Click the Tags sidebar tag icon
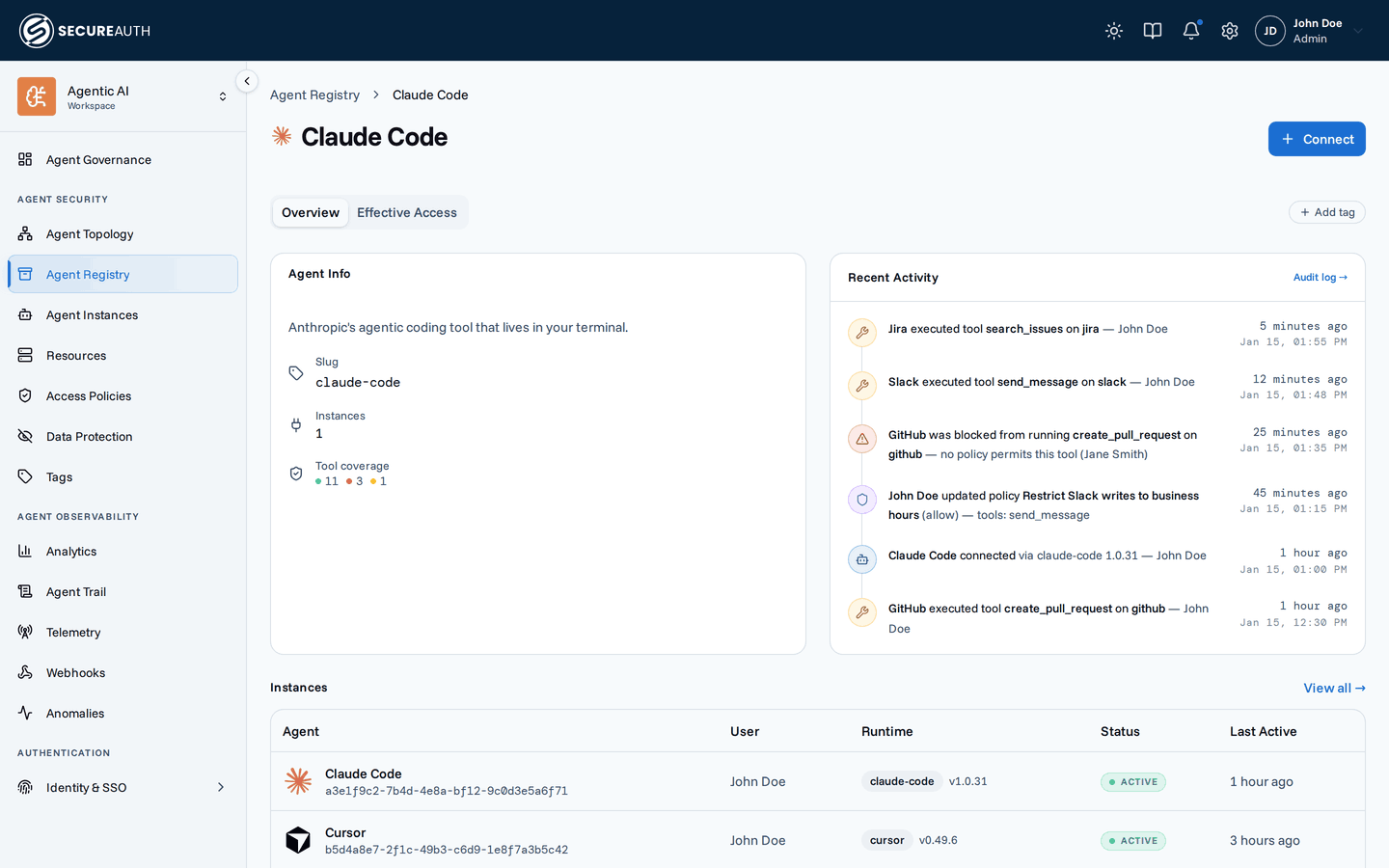 point(25,477)
